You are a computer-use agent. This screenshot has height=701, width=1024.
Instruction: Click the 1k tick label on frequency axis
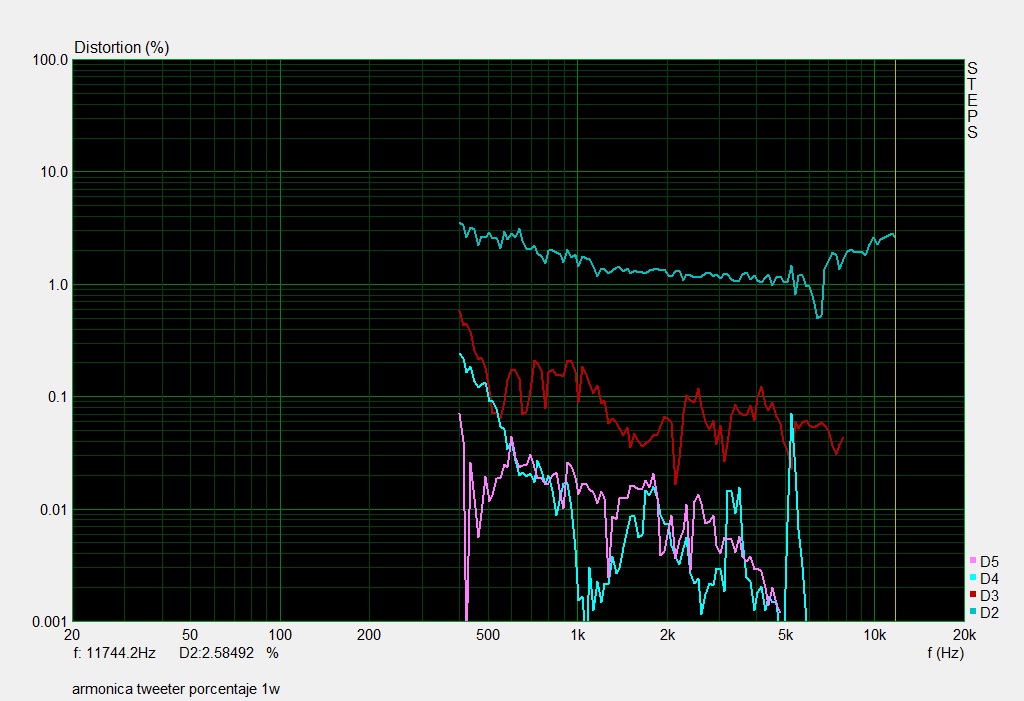(577, 635)
